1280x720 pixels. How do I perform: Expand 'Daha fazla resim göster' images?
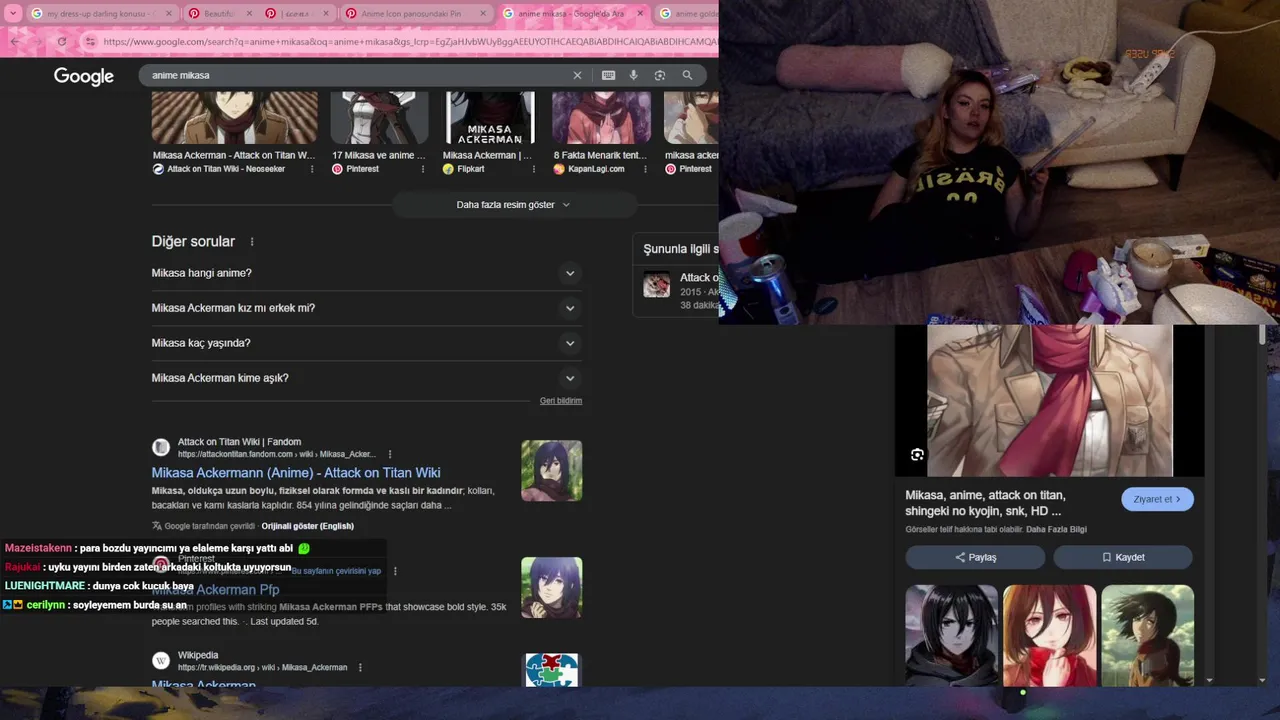pyautogui.click(x=513, y=205)
